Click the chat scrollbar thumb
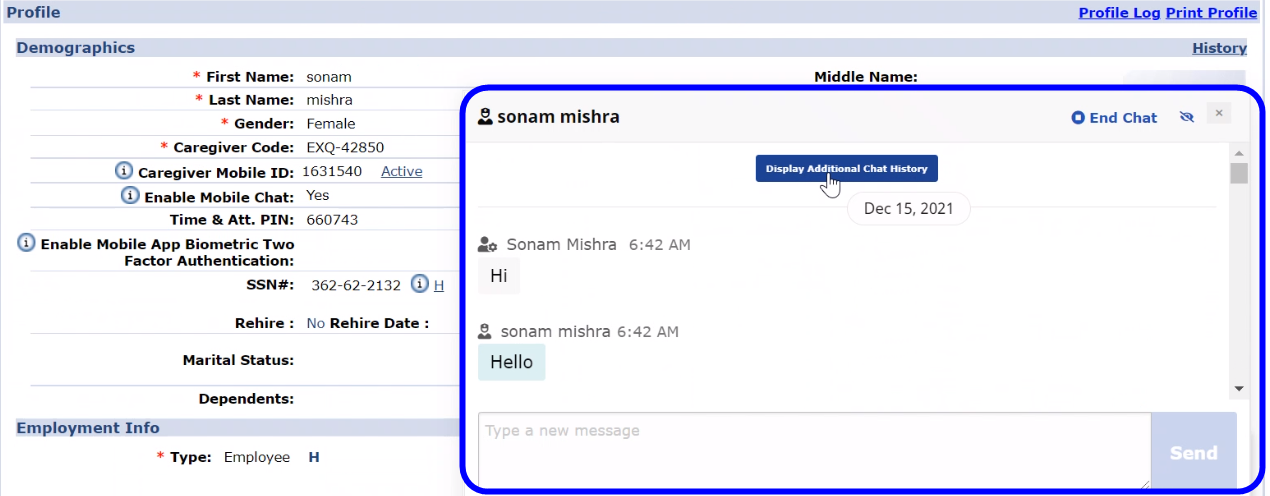1270x496 pixels. pyautogui.click(x=1239, y=174)
